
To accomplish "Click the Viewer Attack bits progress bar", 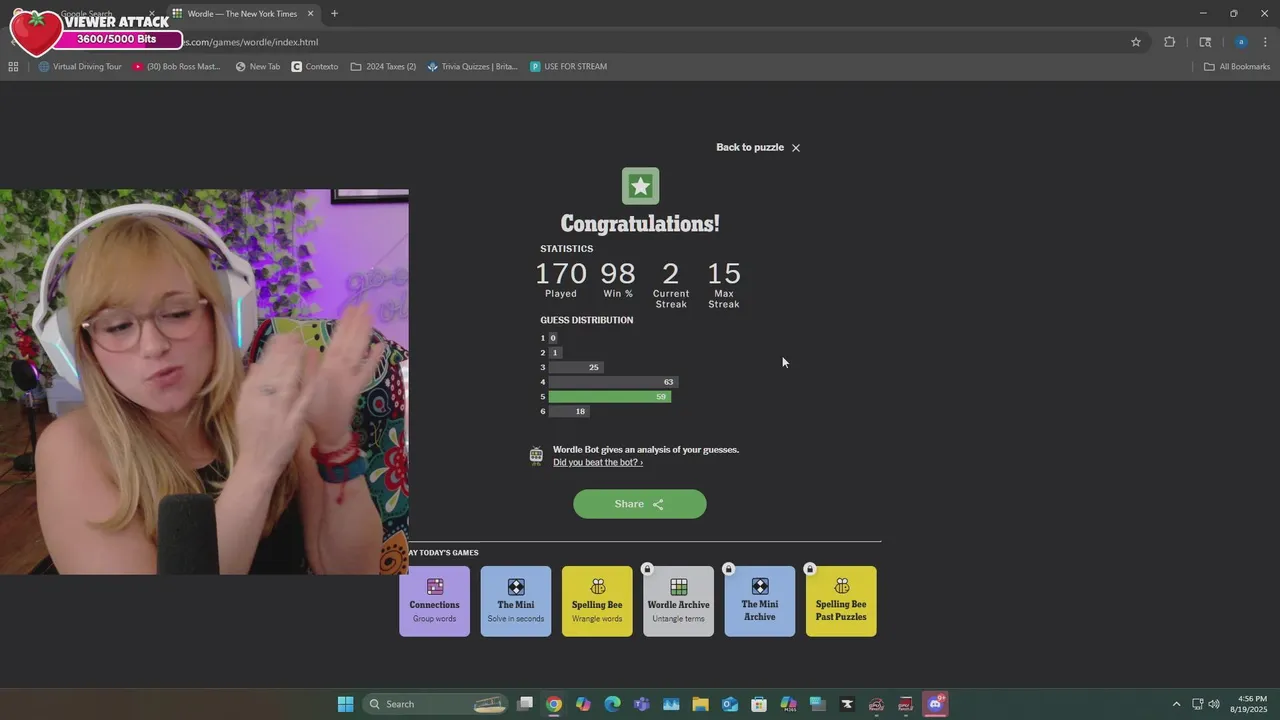I will [118, 39].
